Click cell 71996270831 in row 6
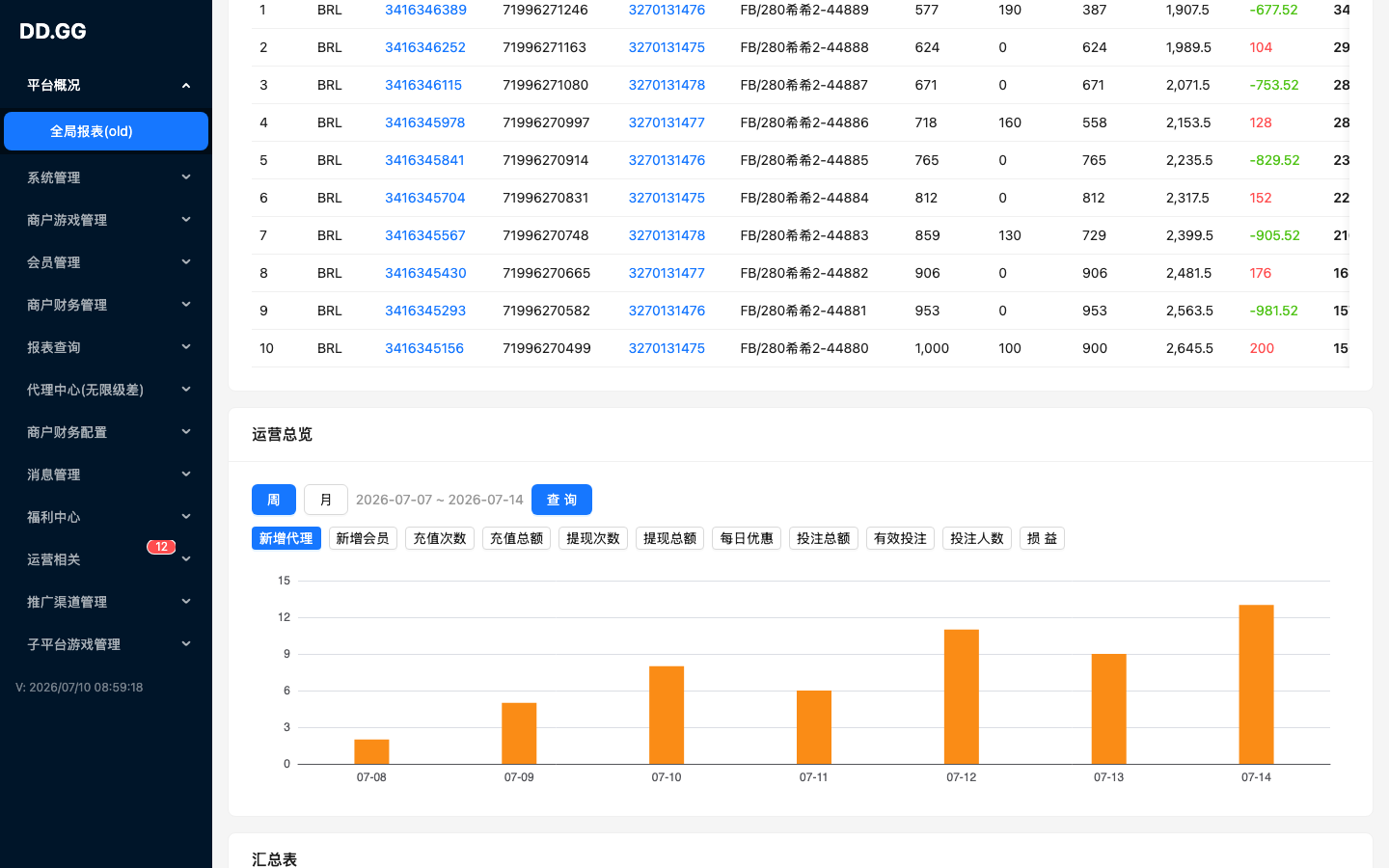This screenshot has height=868, width=1389. tap(546, 198)
